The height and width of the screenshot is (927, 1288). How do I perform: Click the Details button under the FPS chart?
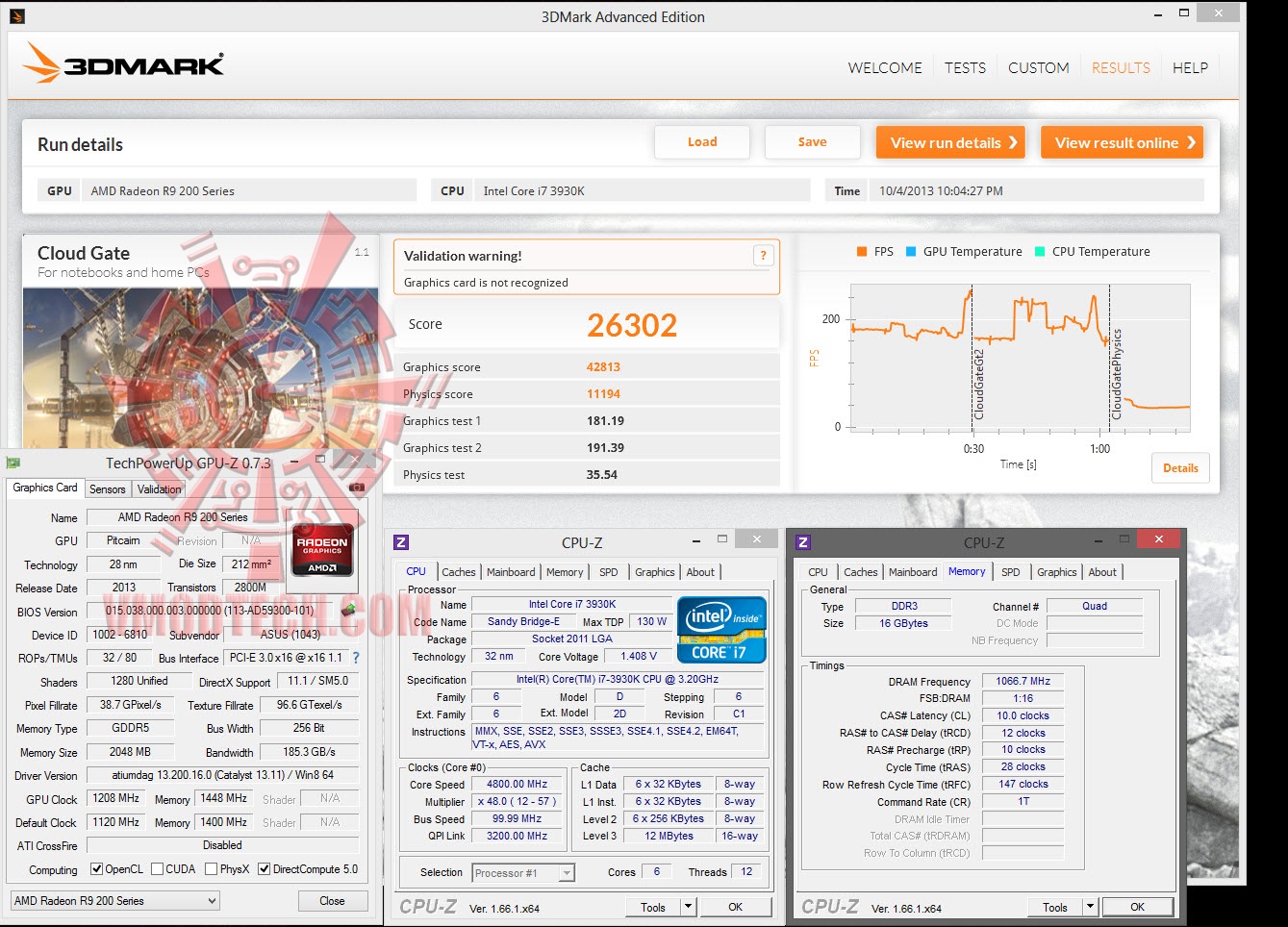(1180, 468)
